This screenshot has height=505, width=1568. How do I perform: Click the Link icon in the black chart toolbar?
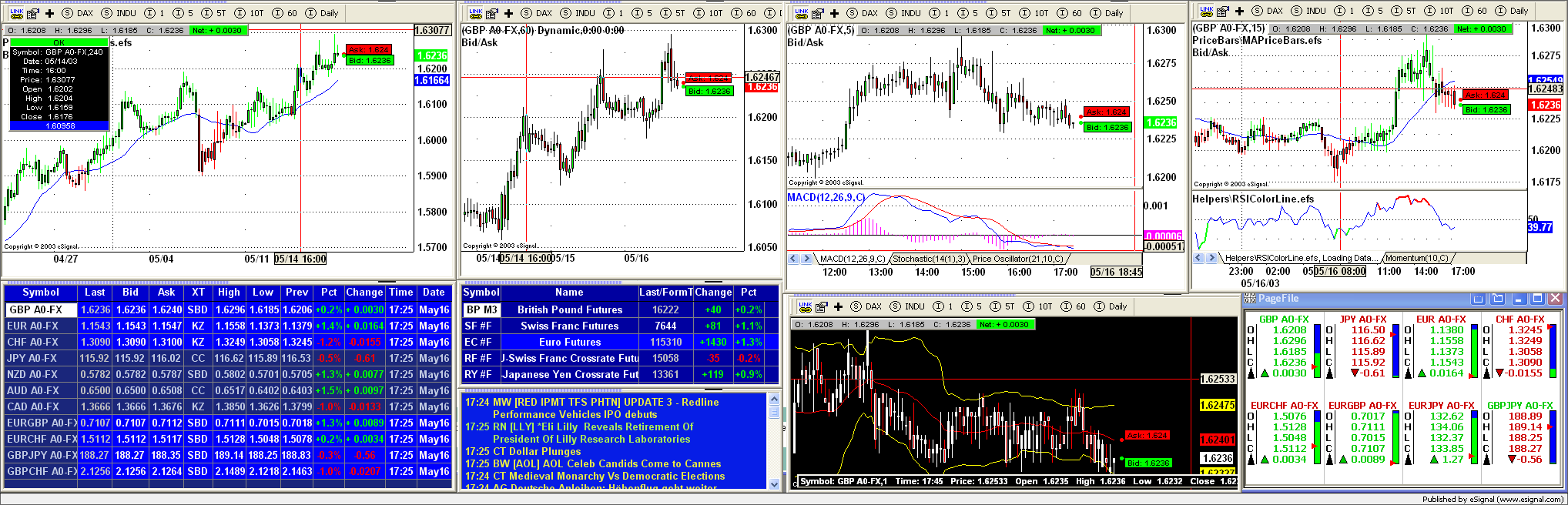pos(805,306)
